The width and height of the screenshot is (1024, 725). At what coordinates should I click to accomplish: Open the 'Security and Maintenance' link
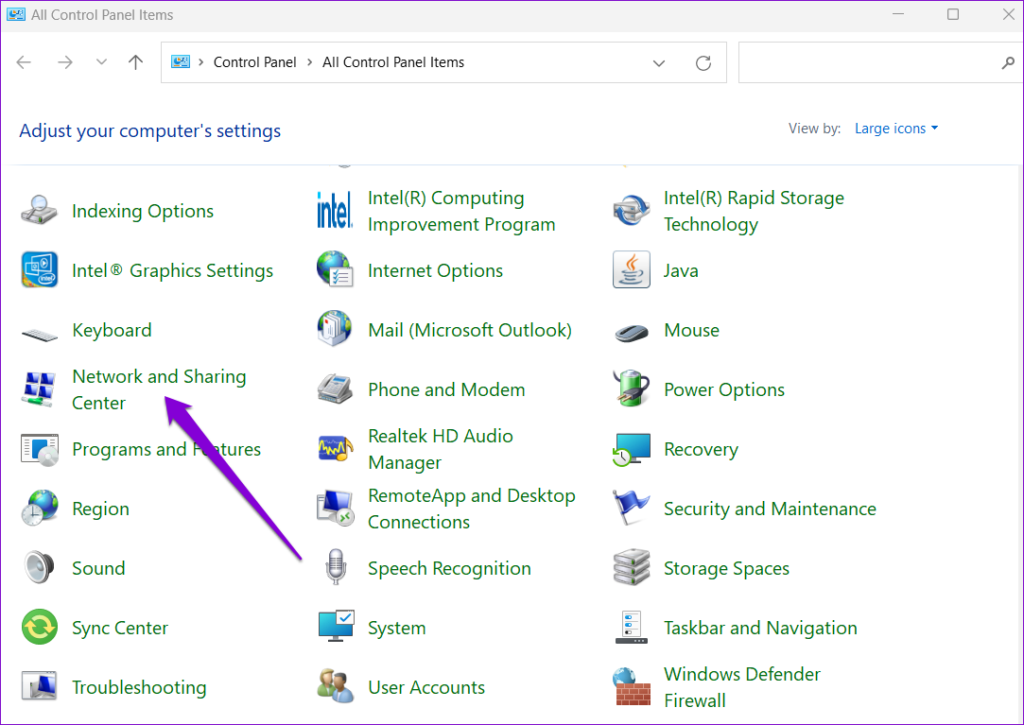coord(770,509)
